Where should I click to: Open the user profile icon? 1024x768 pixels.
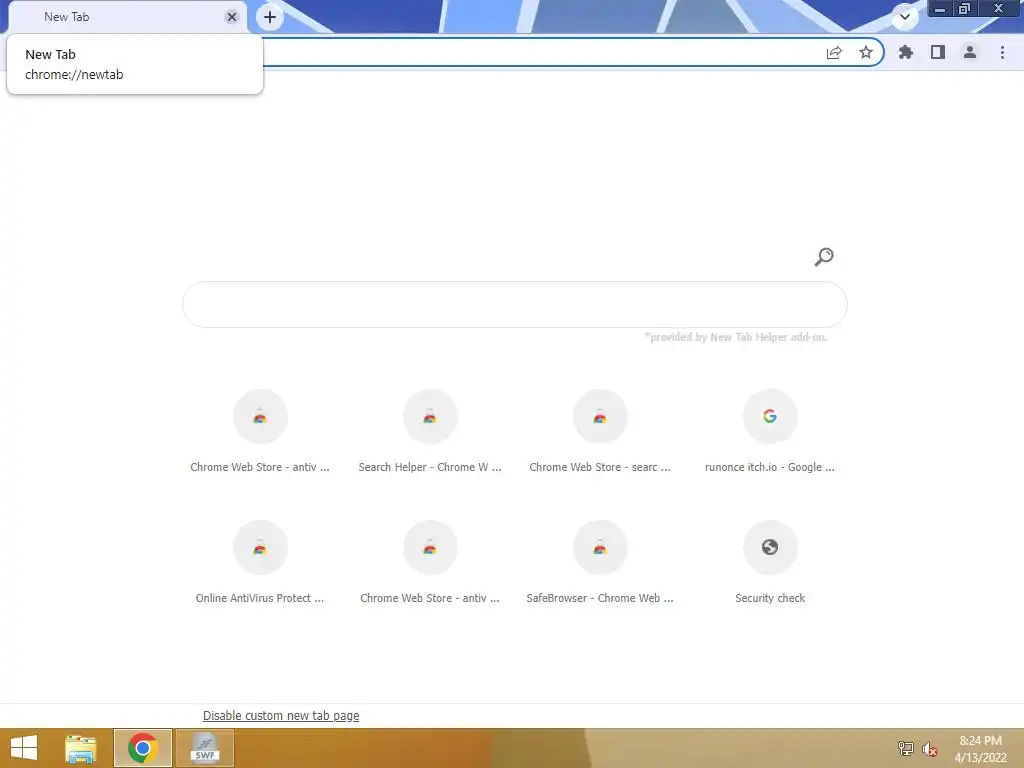click(x=970, y=52)
